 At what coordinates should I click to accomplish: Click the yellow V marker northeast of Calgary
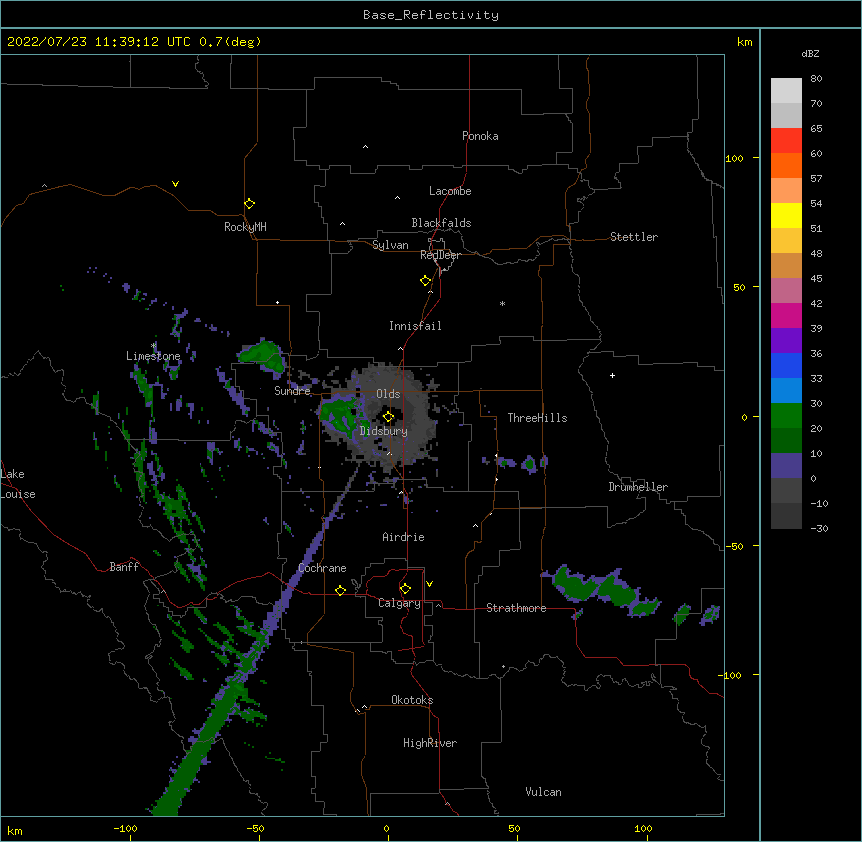pyautogui.click(x=429, y=584)
